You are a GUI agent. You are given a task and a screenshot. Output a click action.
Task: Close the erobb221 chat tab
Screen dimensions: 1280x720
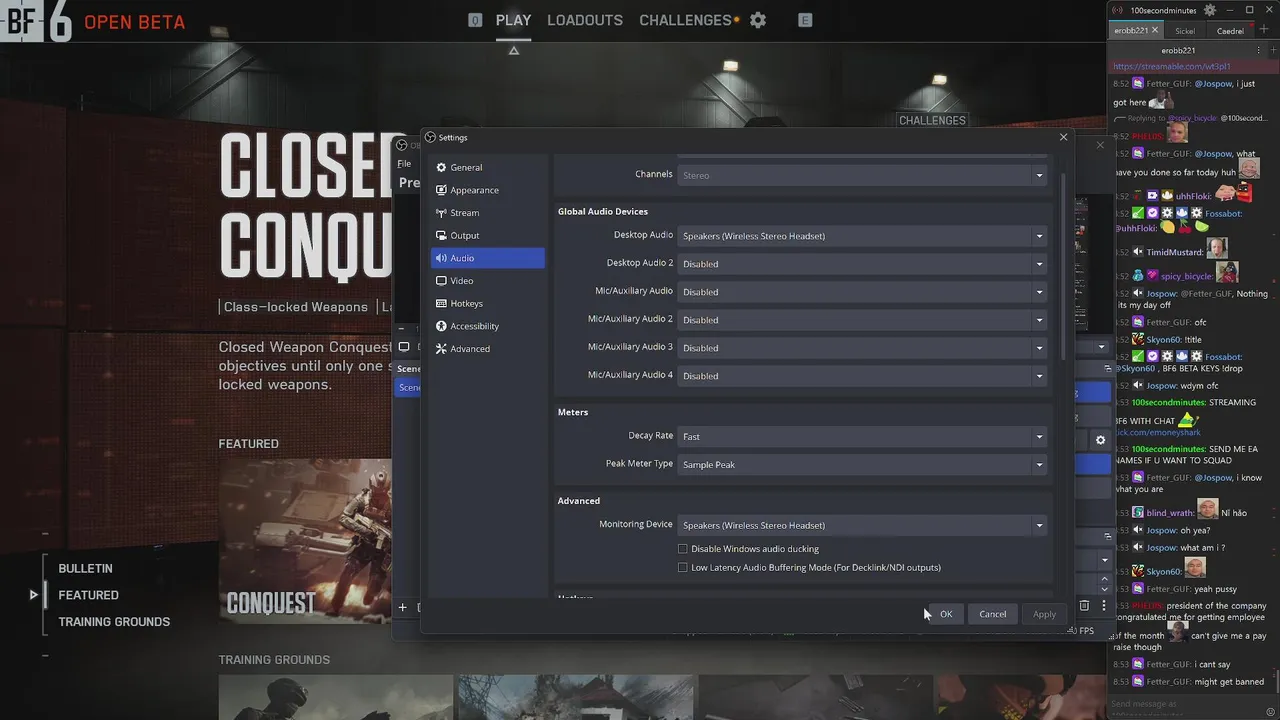click(1154, 30)
